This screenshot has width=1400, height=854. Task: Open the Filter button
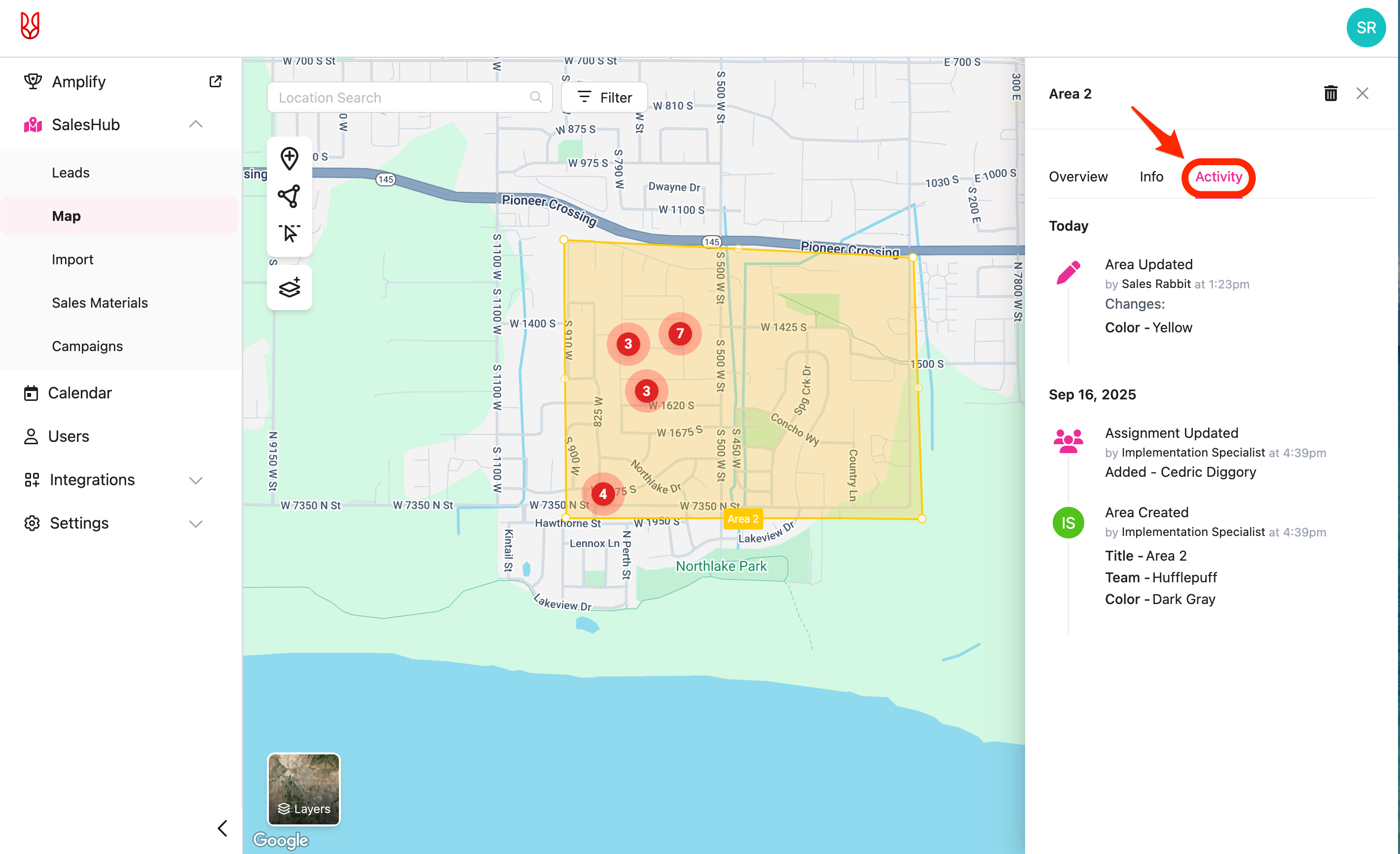tap(605, 98)
